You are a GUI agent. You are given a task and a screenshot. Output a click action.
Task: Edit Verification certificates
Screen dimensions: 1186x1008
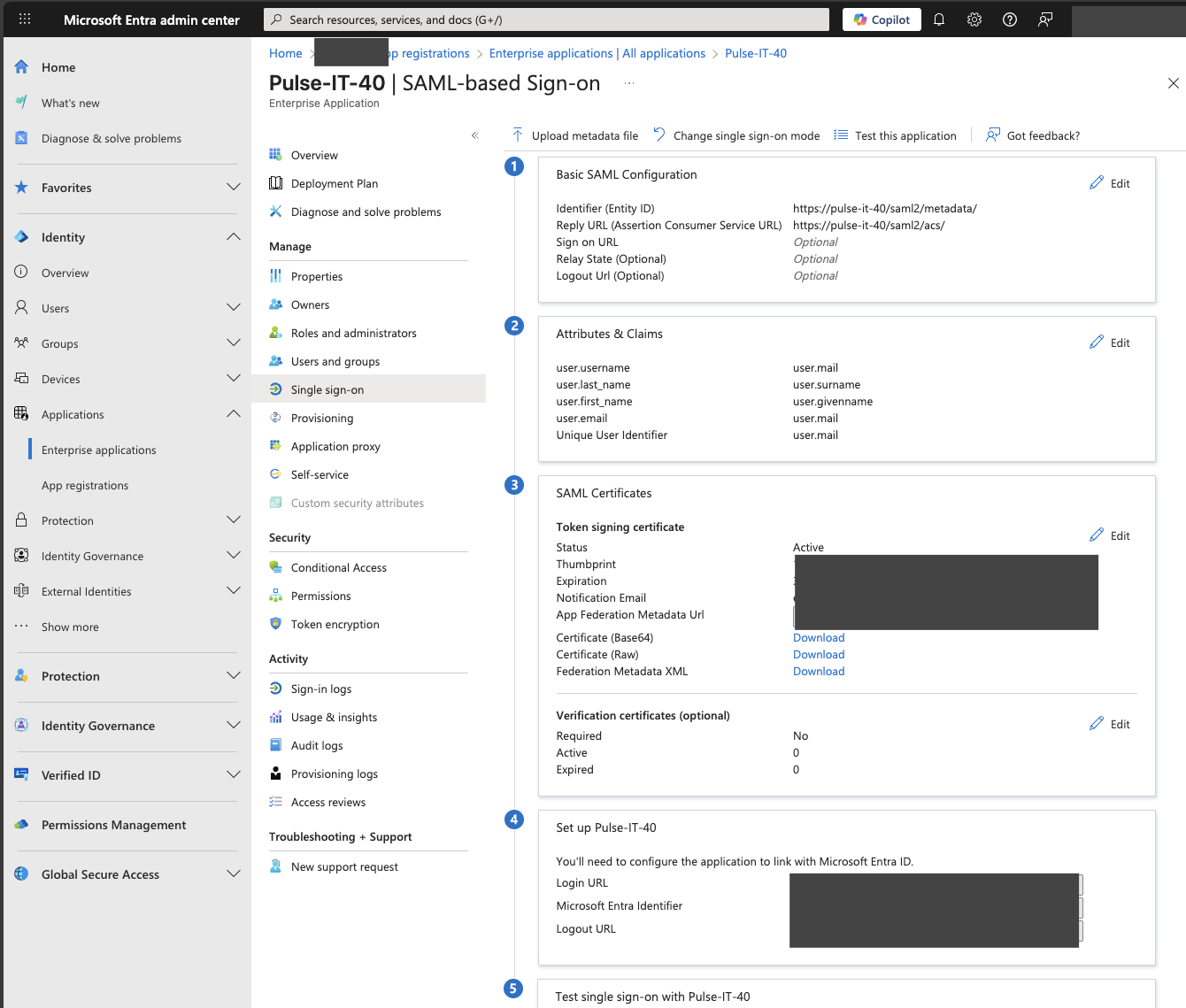coord(1110,724)
